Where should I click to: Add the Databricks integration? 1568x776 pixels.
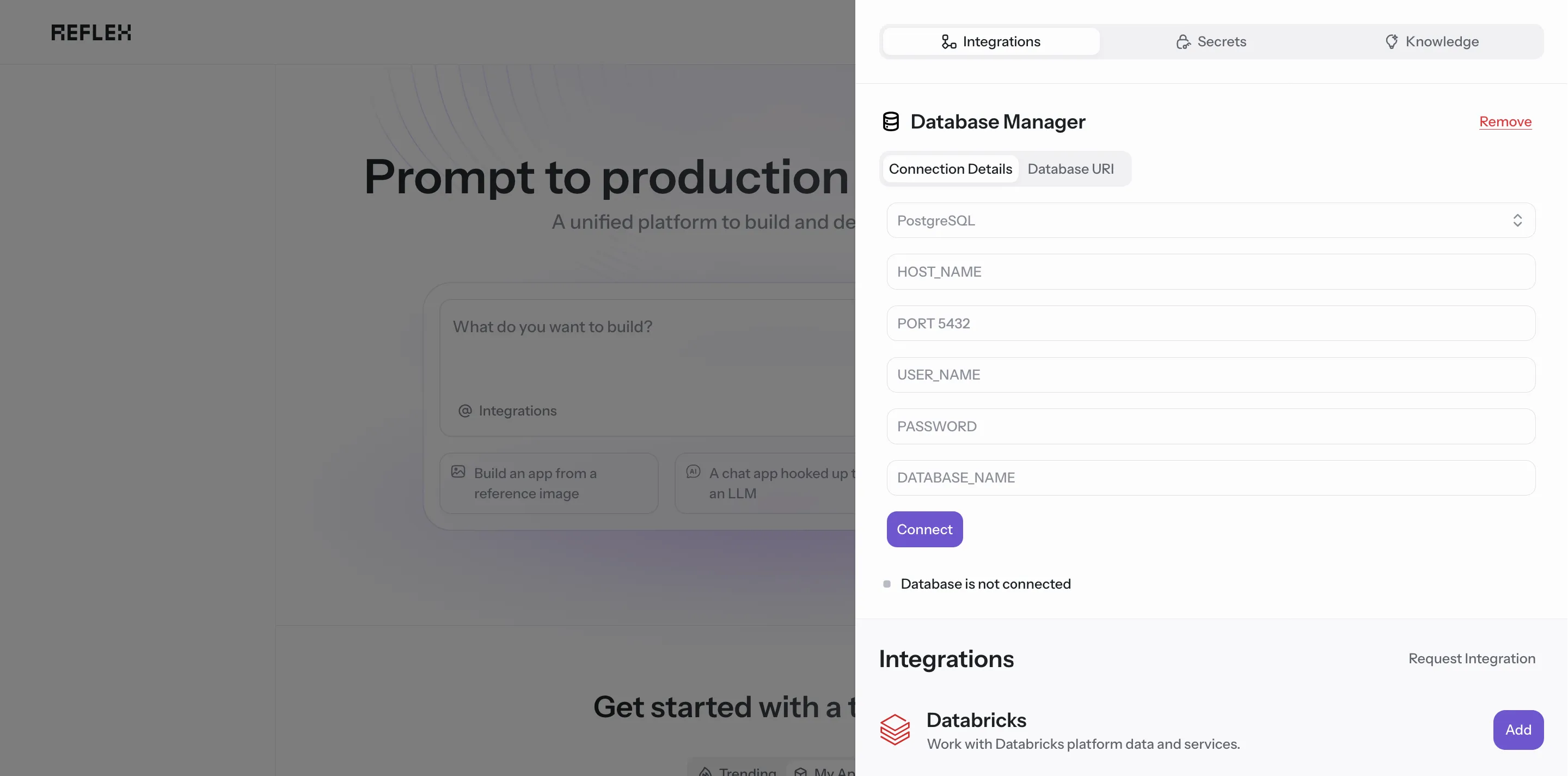pos(1517,730)
